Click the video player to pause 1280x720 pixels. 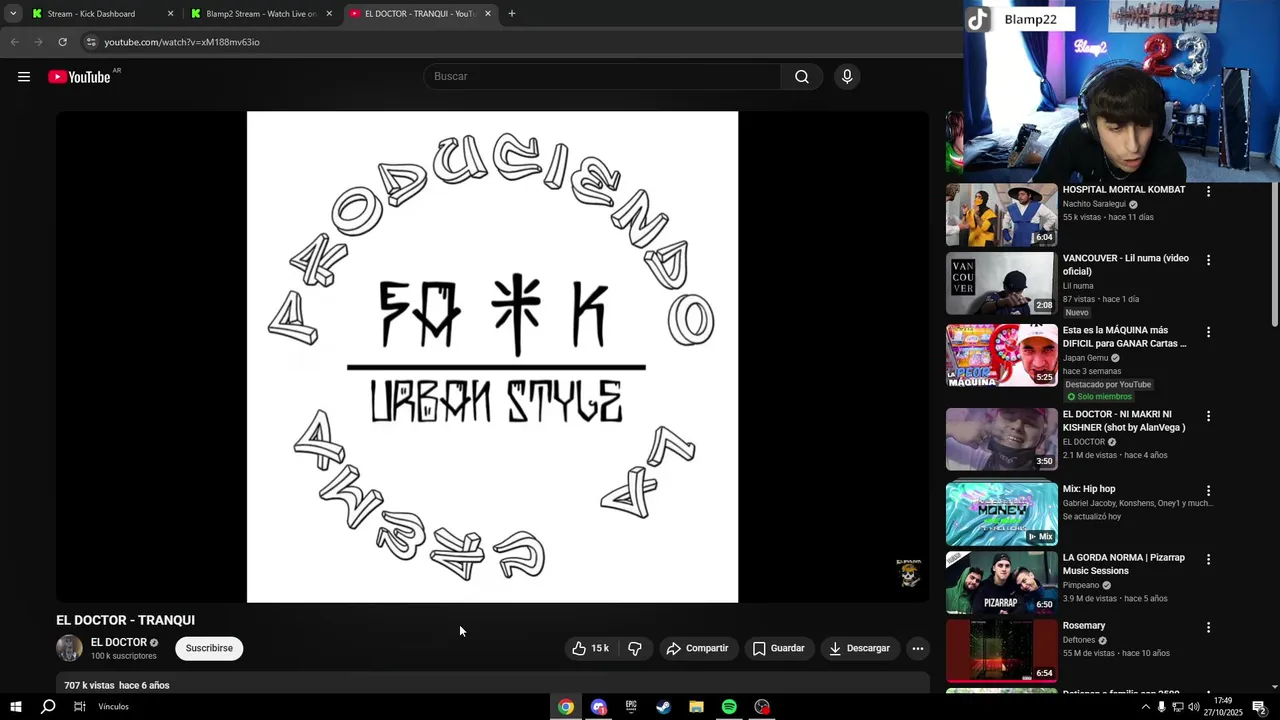492,357
